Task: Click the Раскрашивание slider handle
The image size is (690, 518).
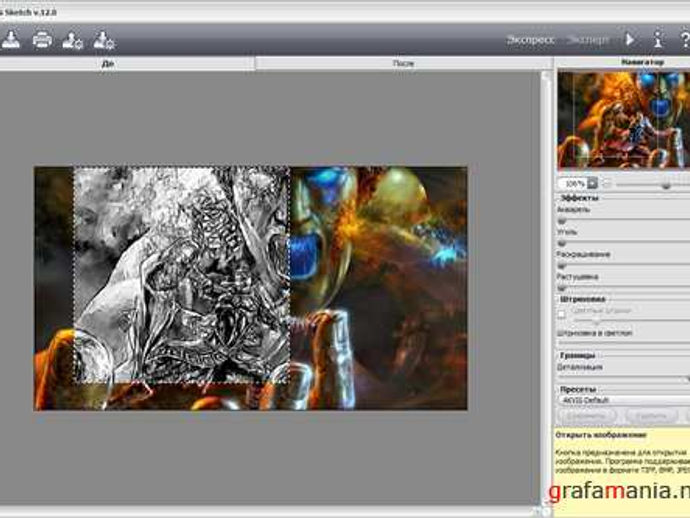Action: click(562, 265)
